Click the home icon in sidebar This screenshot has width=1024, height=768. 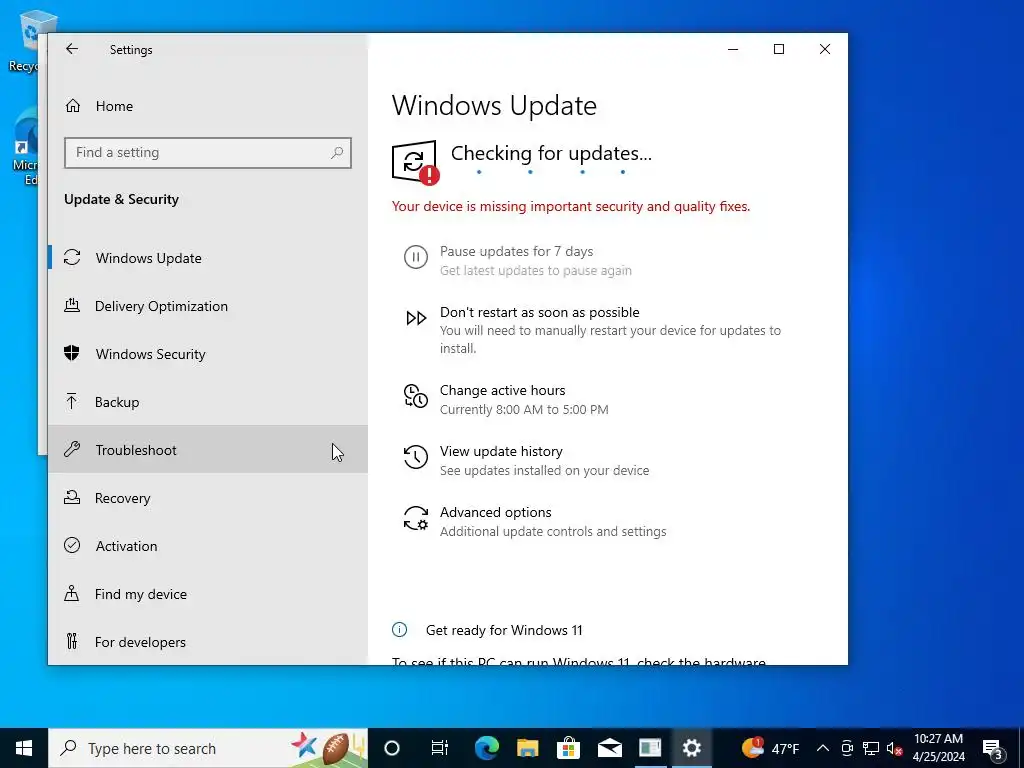pyautogui.click(x=72, y=106)
